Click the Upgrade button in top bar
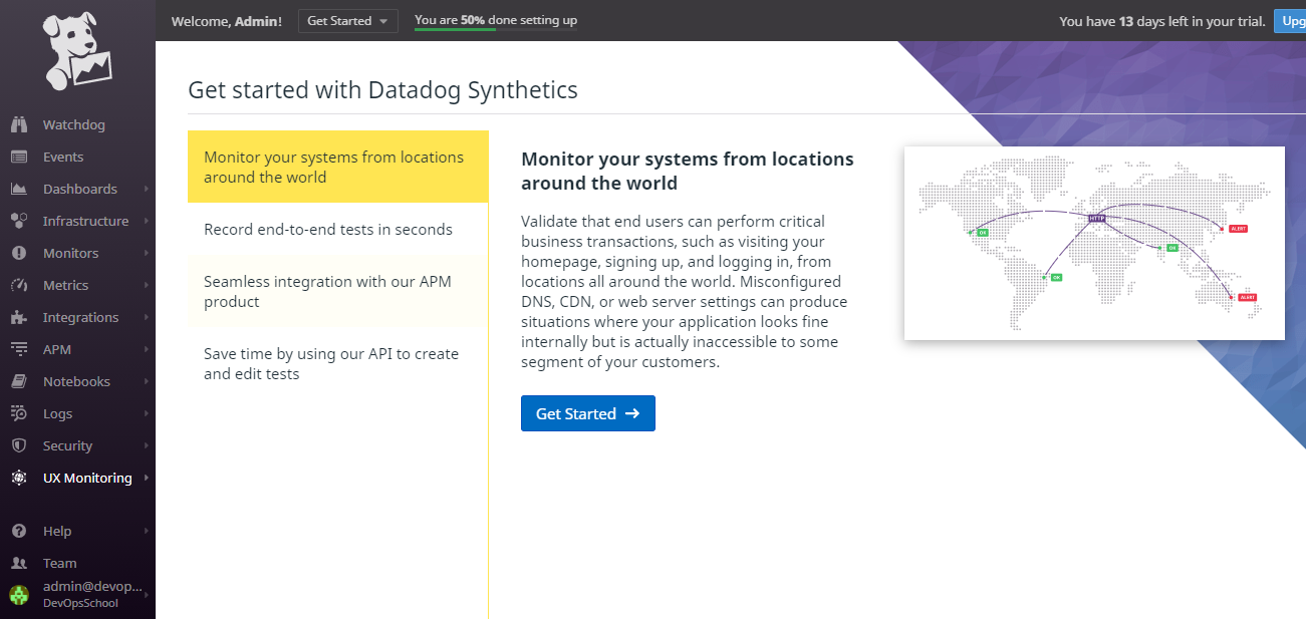This screenshot has height=619, width=1306. (x=1289, y=21)
